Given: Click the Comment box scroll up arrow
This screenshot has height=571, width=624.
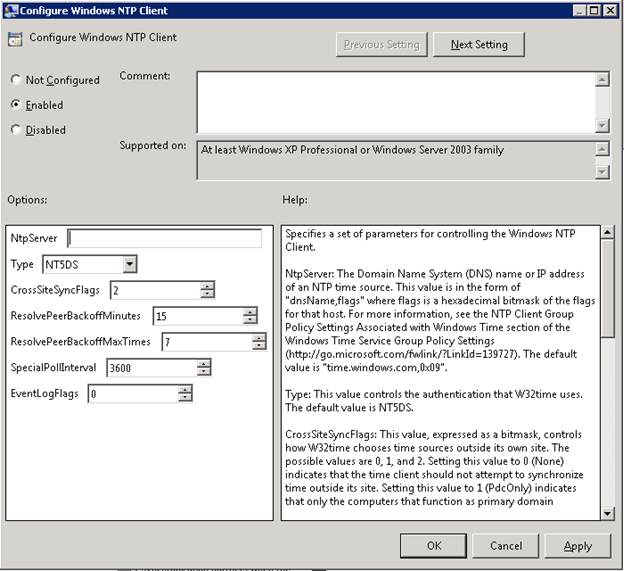Looking at the screenshot, I should 602,79.
